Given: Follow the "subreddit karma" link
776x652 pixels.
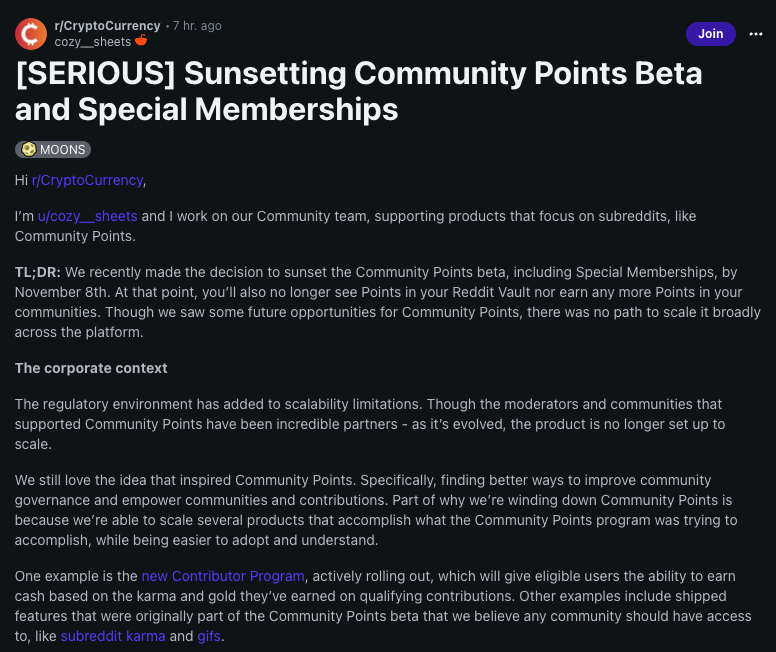Looking at the screenshot, I should click(113, 636).
